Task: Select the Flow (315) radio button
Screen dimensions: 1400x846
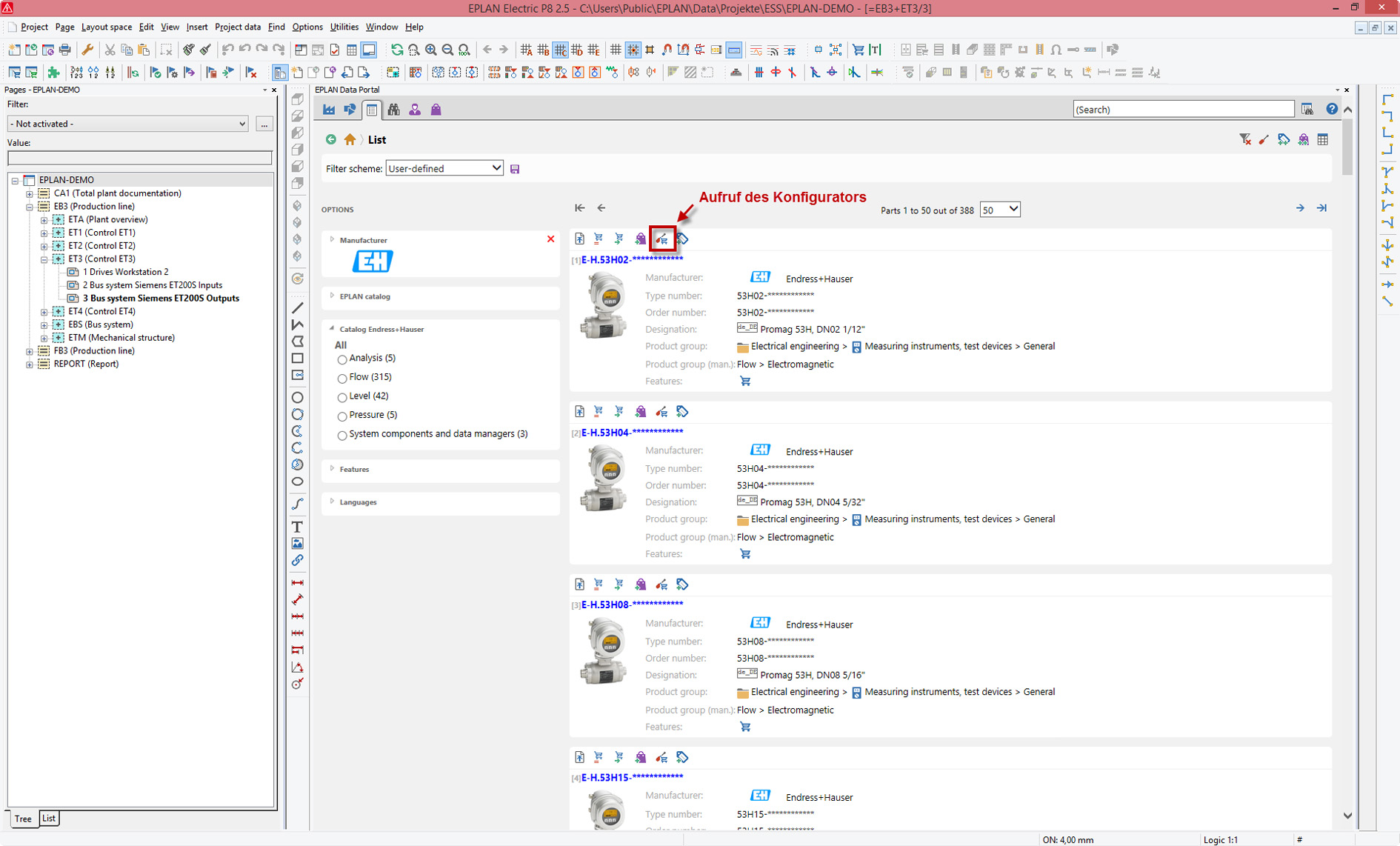Action: coord(342,376)
